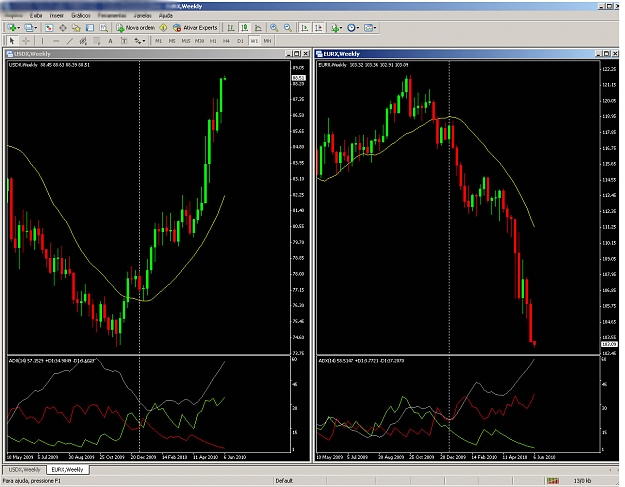Zoom in using the magnifier plus icon
The height and width of the screenshot is (487, 625).
click(274, 27)
